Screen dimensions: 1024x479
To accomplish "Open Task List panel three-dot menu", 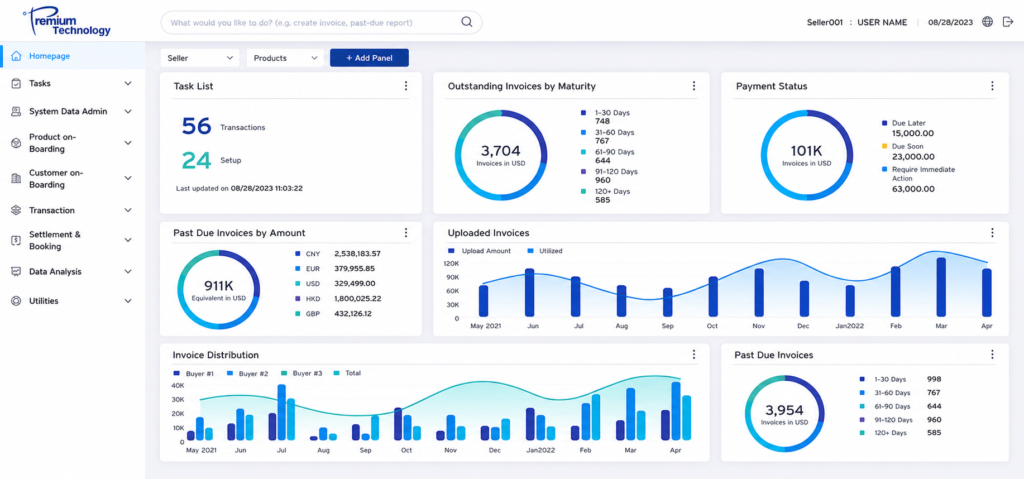I will (x=406, y=86).
